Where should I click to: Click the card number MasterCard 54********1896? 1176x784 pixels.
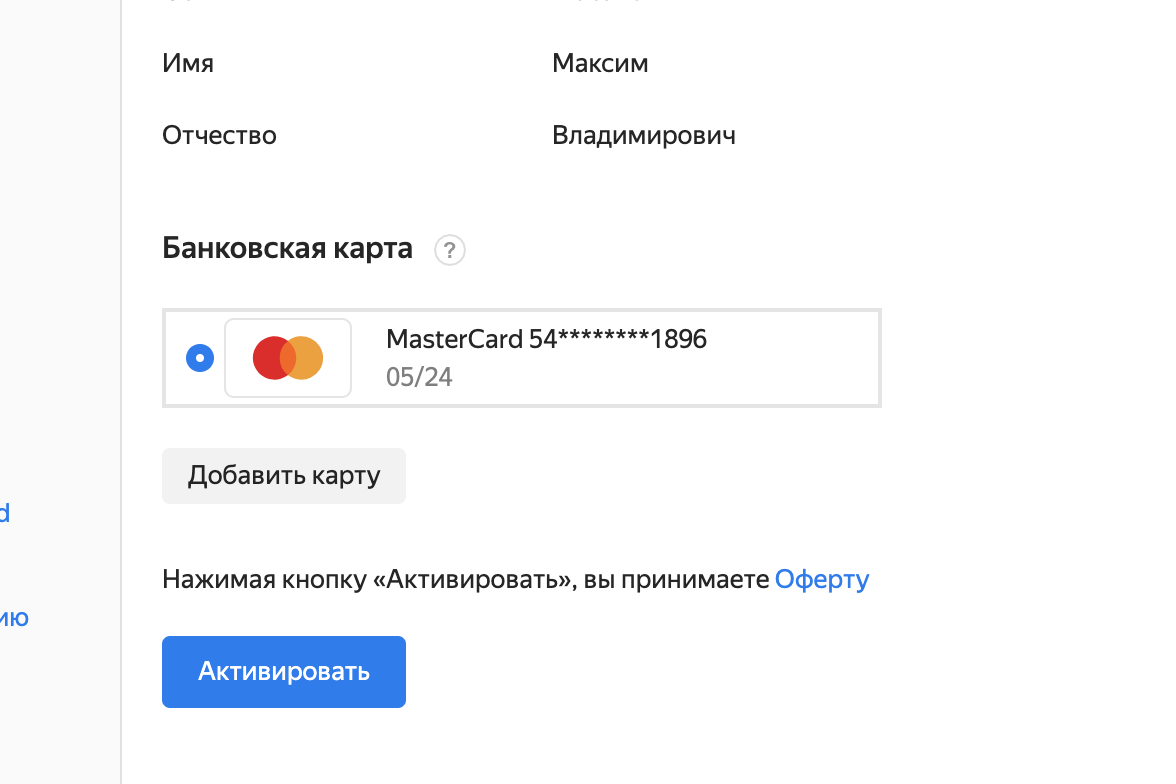546,339
